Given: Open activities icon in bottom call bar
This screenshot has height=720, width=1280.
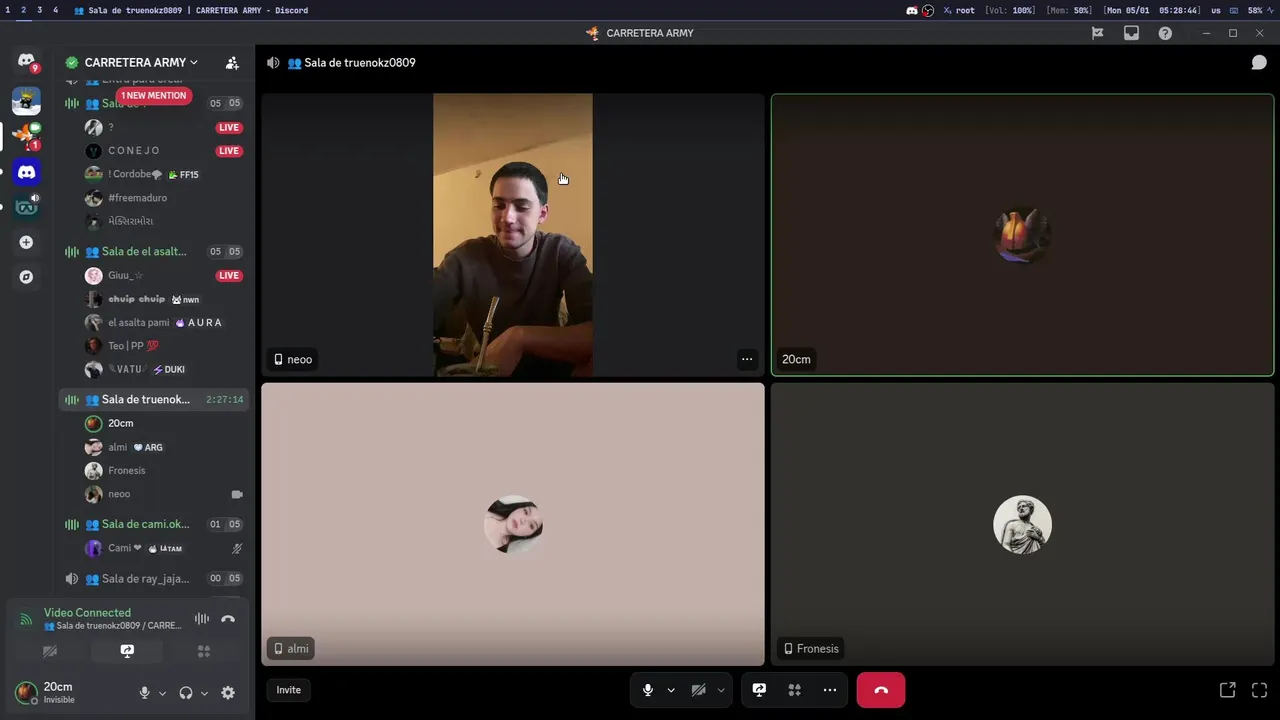Looking at the screenshot, I should (795, 690).
